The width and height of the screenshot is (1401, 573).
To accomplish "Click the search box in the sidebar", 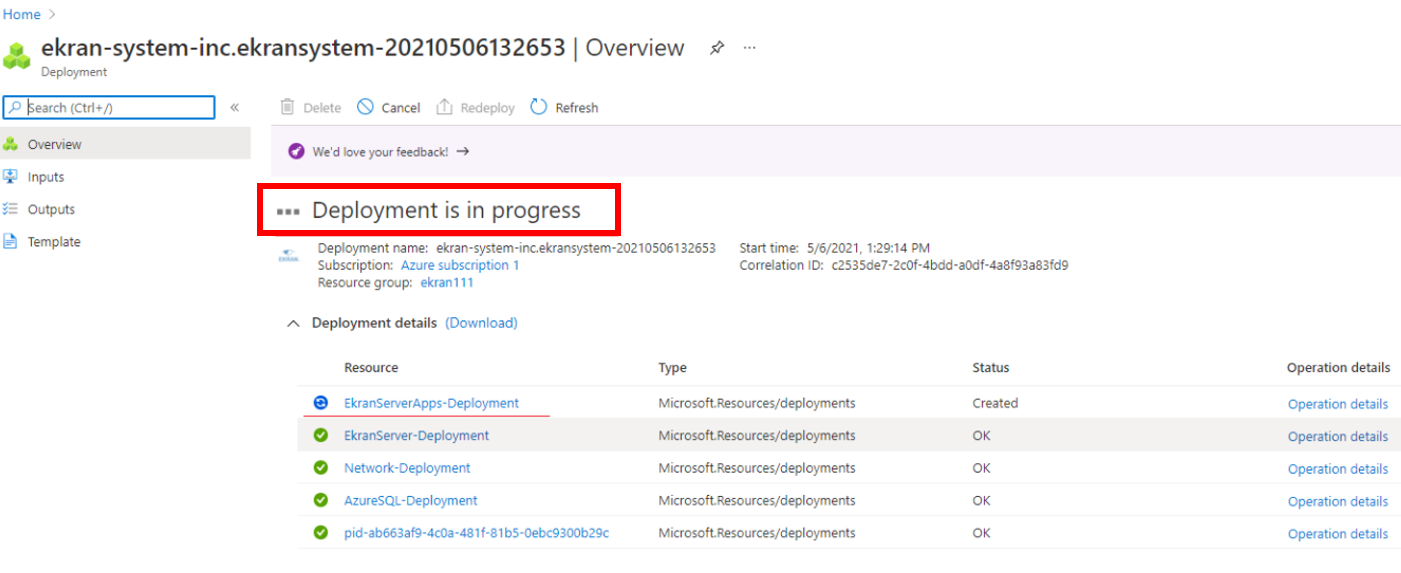I will click(118, 108).
